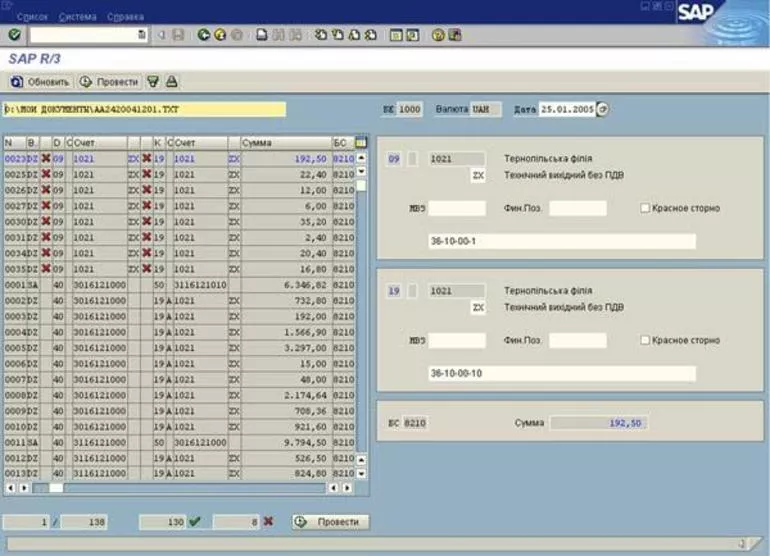Click the horizontal scrollbar thumb under table
This screenshot has width=770, height=556.
(x=56, y=488)
